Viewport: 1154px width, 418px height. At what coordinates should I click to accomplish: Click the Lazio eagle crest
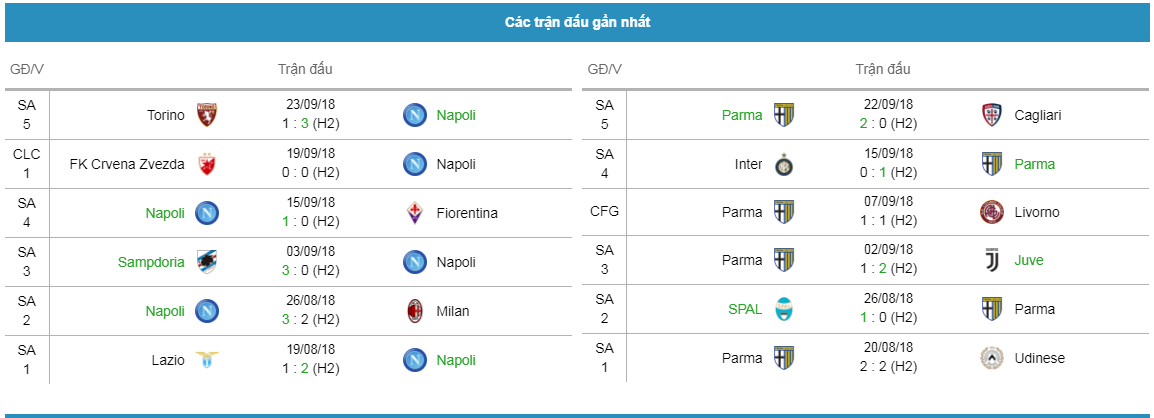coord(207,360)
